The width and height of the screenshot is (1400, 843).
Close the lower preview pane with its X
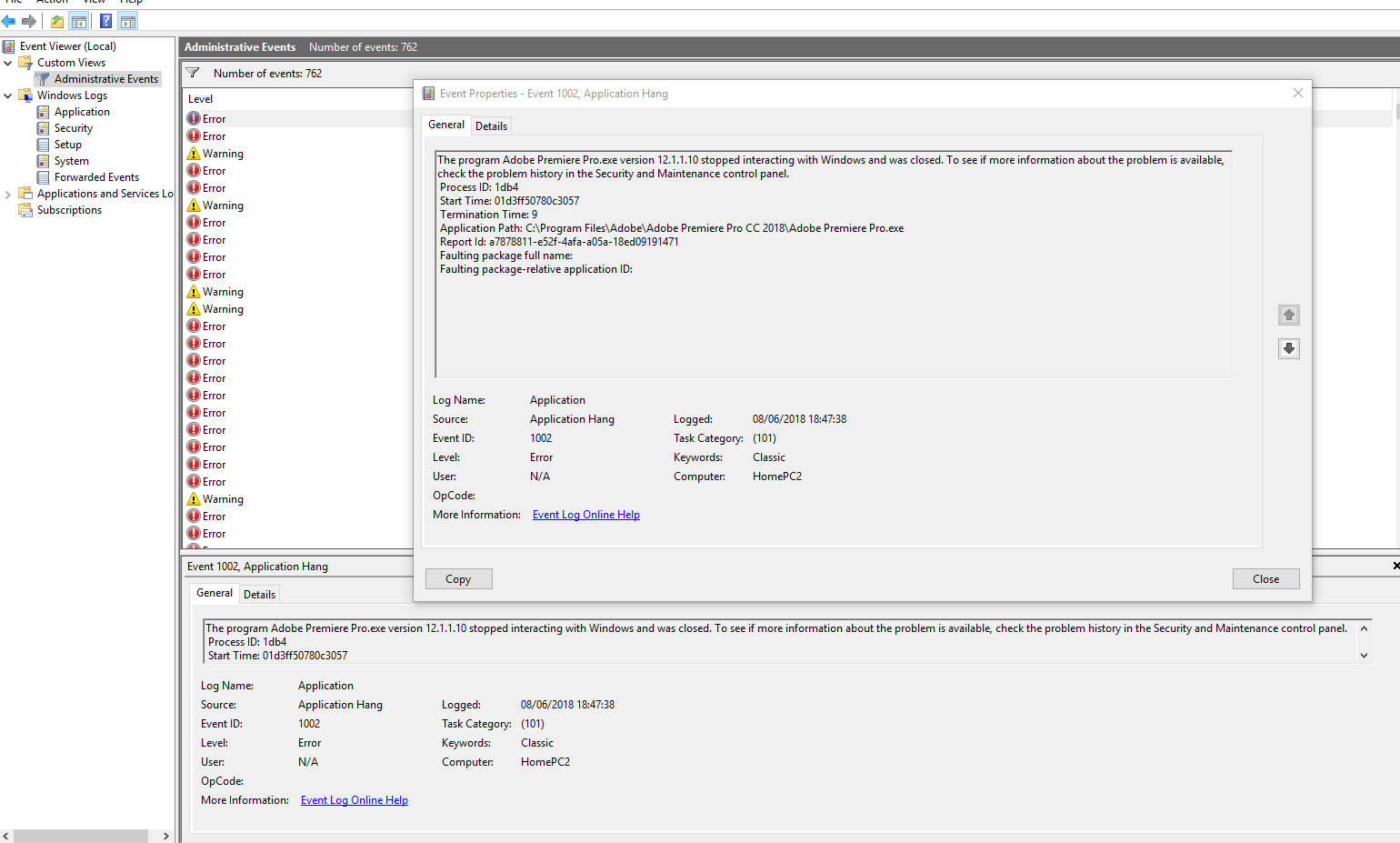tap(1396, 566)
